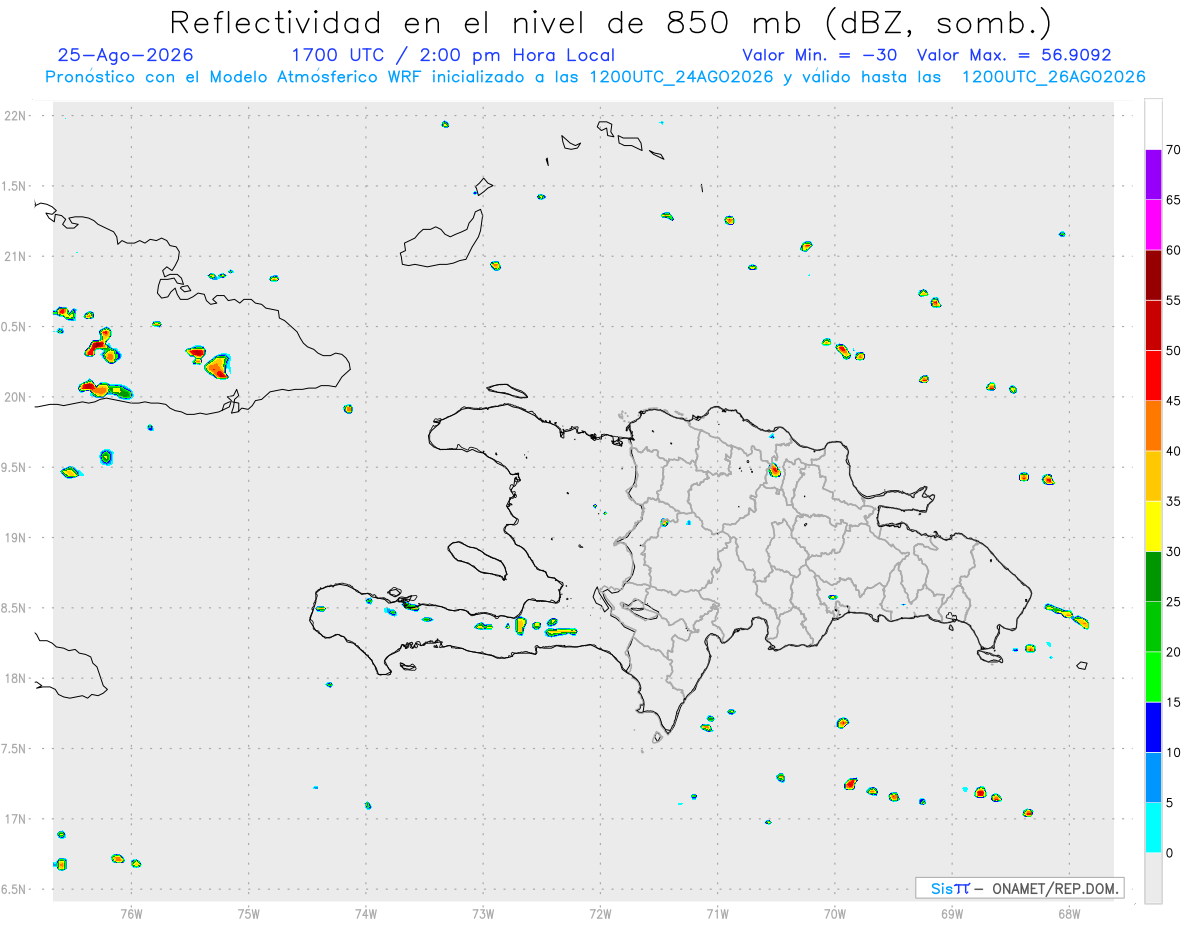The image size is (1200, 927).
Task: Select the '18N' latitude axis label
Action: pos(16,678)
